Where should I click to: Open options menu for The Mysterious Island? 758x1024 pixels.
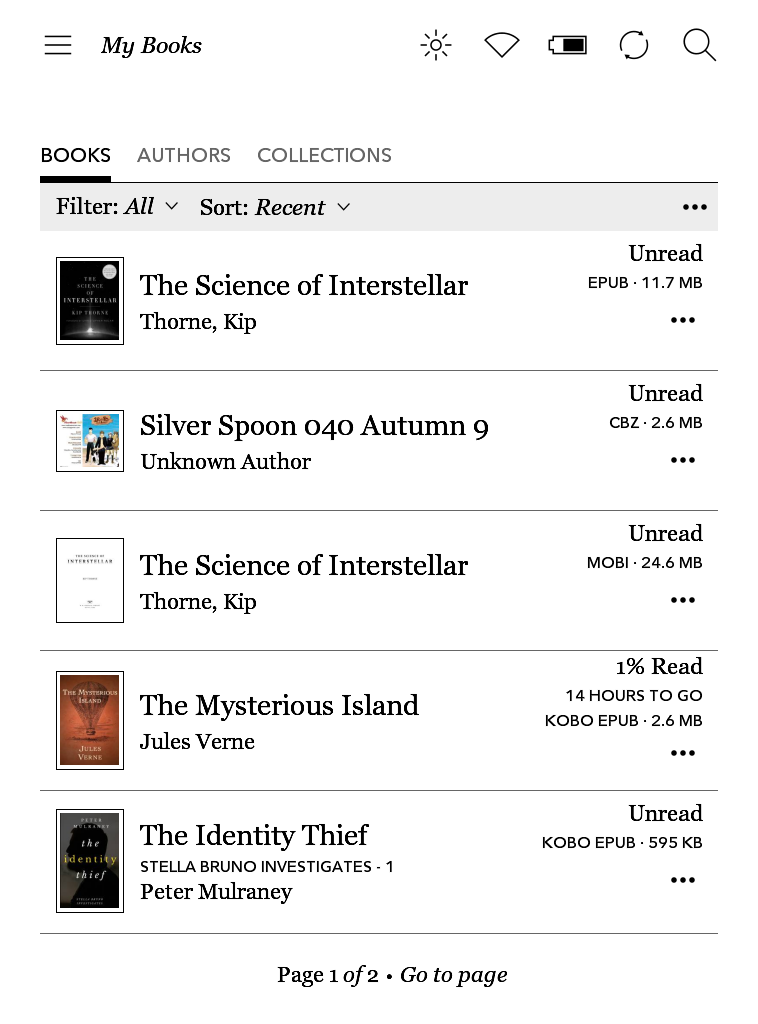click(x=683, y=753)
